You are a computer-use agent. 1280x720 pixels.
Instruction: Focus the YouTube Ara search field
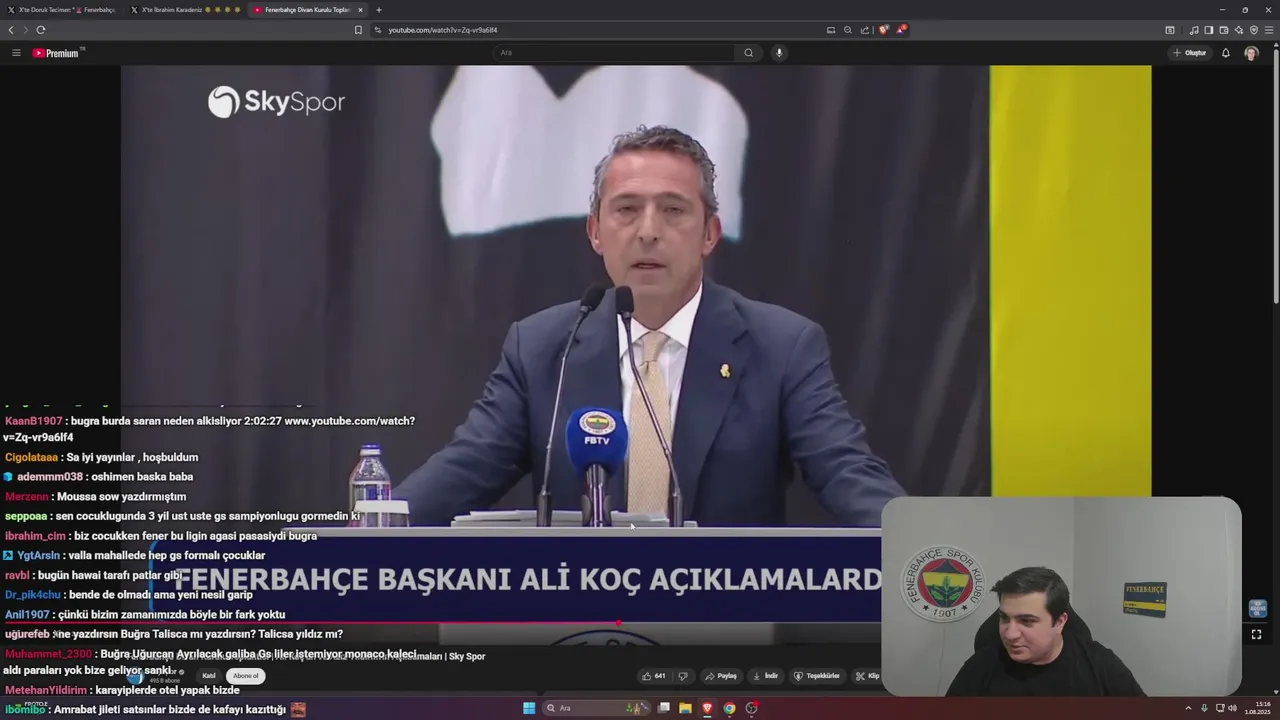point(615,53)
